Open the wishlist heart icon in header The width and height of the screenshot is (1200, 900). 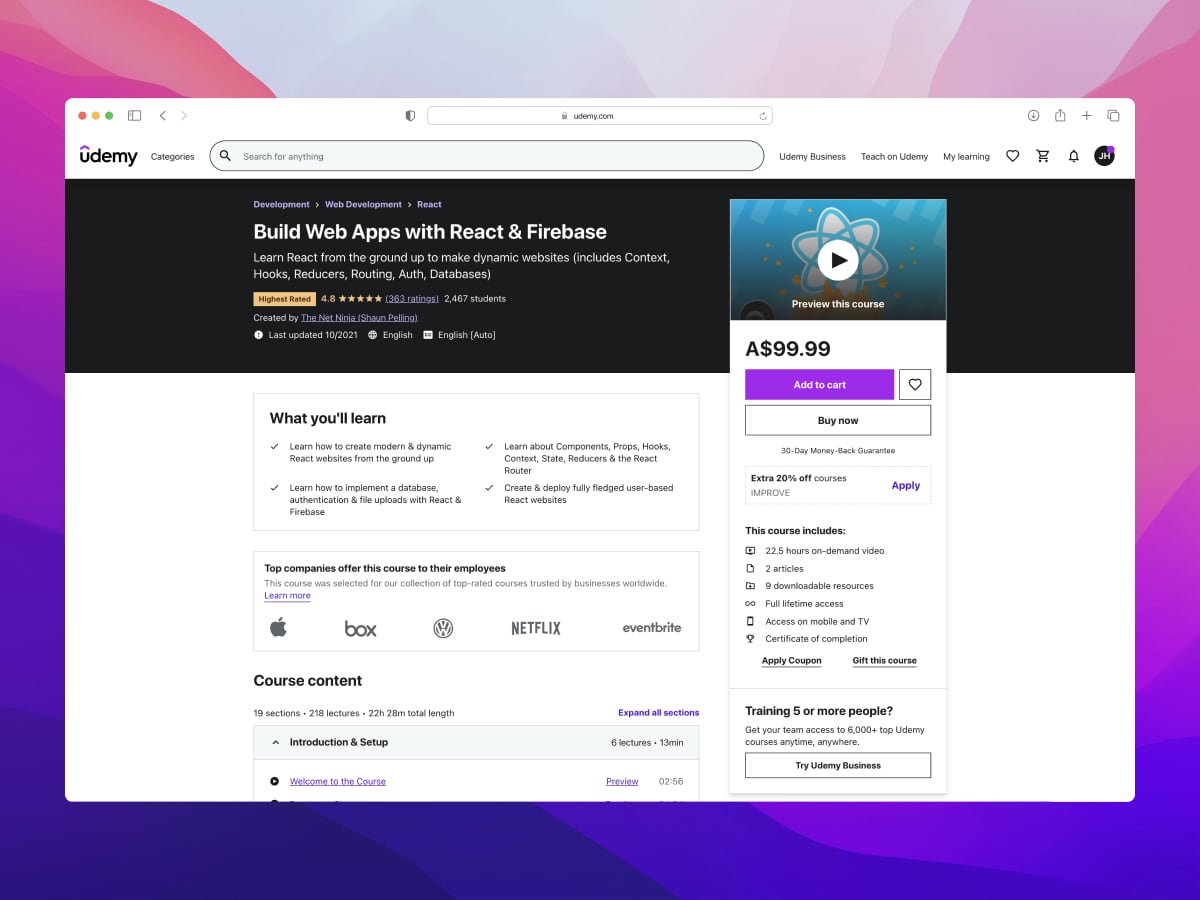tap(1013, 156)
